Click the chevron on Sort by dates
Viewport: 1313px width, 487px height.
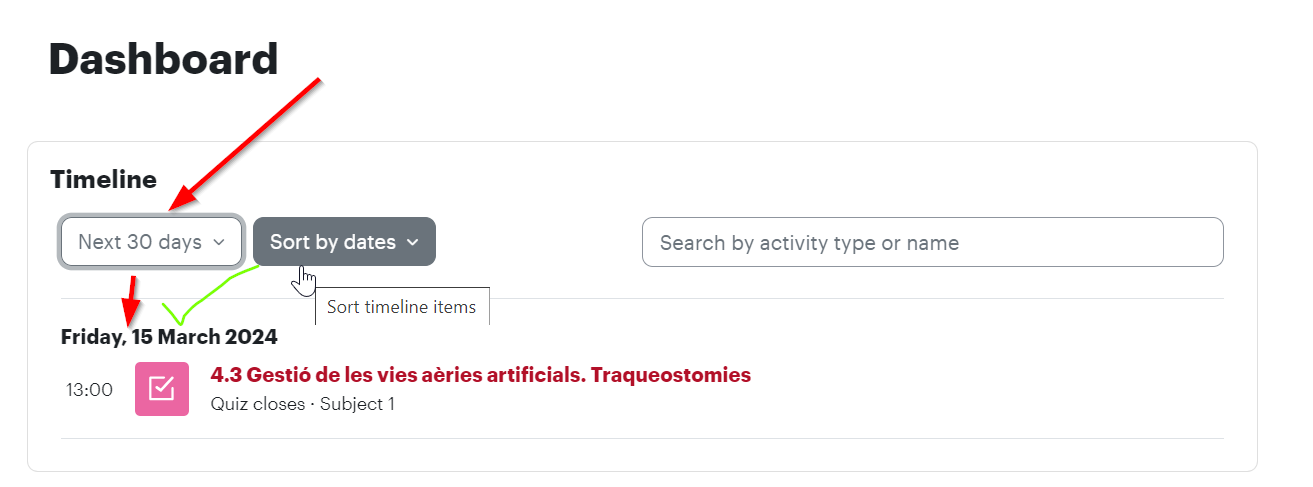pyautogui.click(x=413, y=242)
